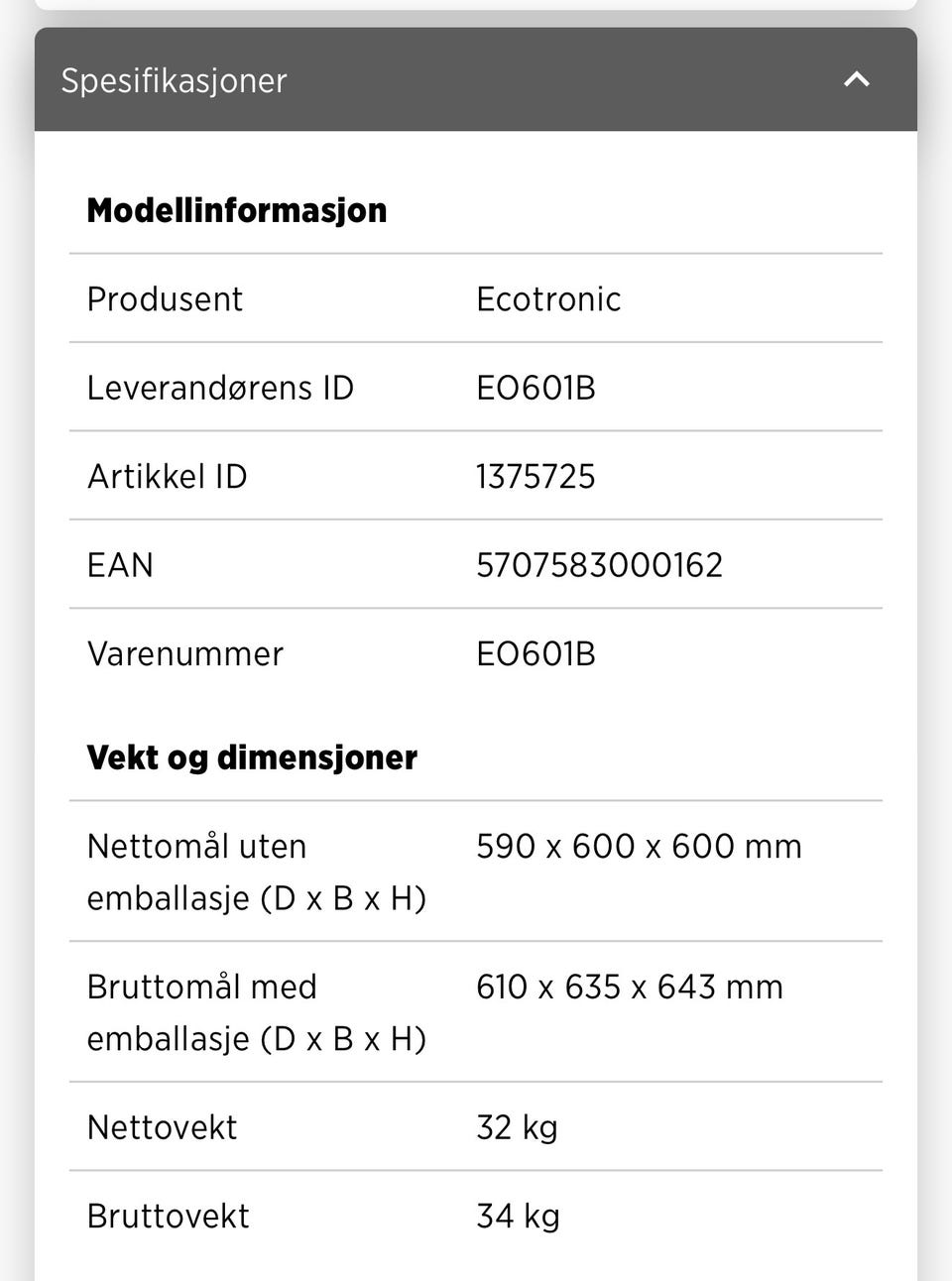Collapse the Spesifikasjoner section chevron

pos(856,80)
